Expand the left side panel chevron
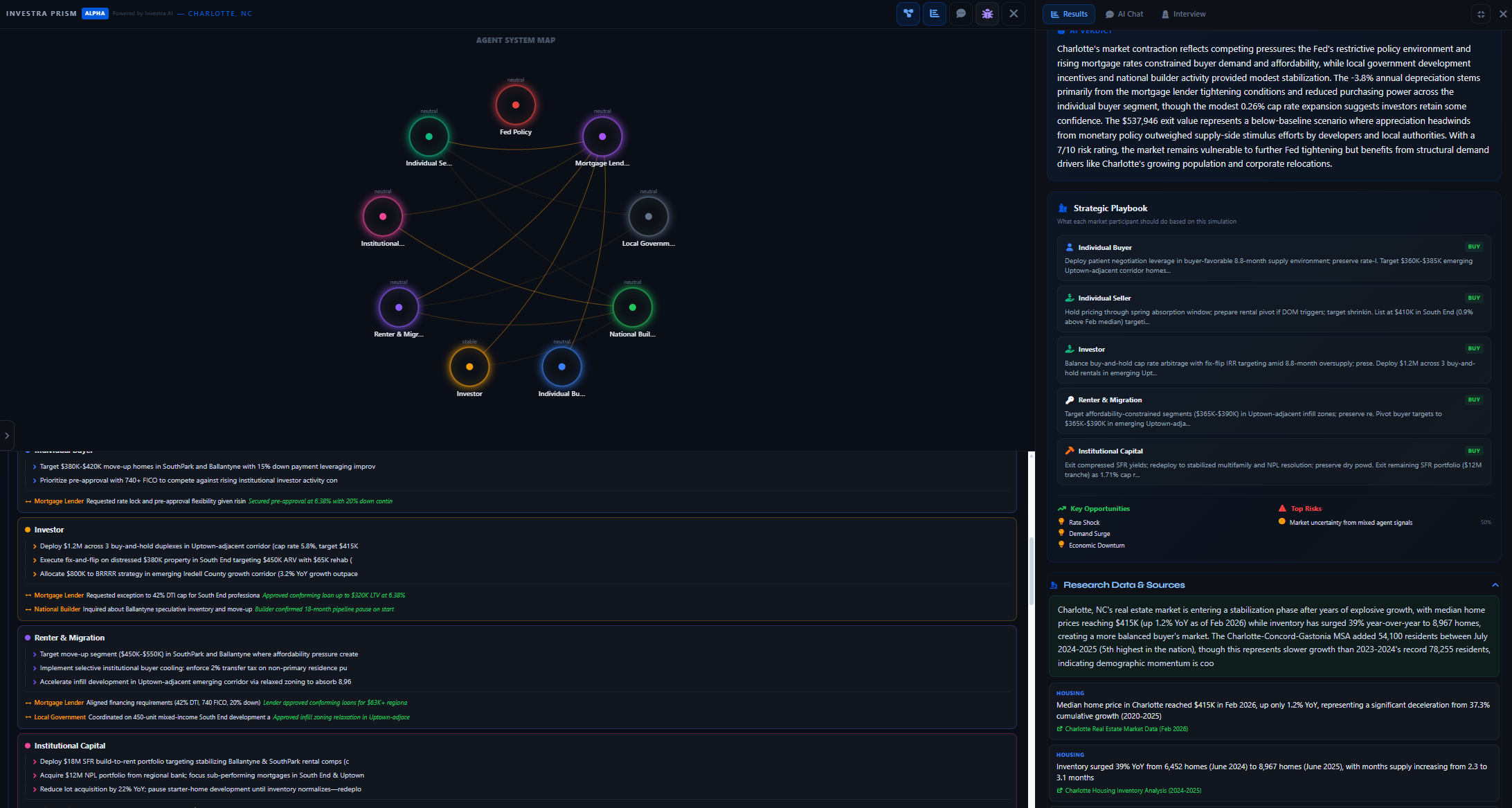This screenshot has height=808, width=1512. point(7,435)
